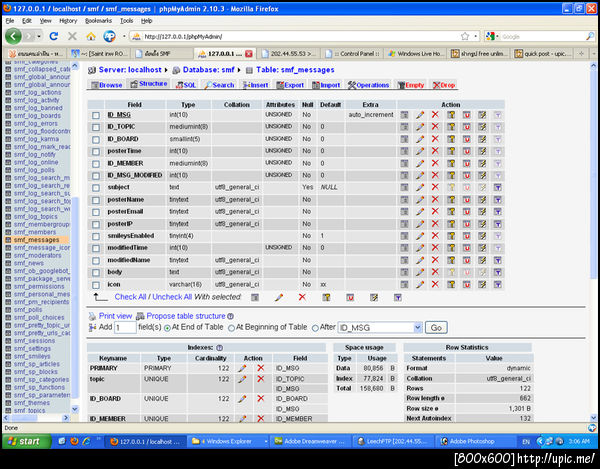
Task: Click With selected fulltext icon
Action: [398, 297]
